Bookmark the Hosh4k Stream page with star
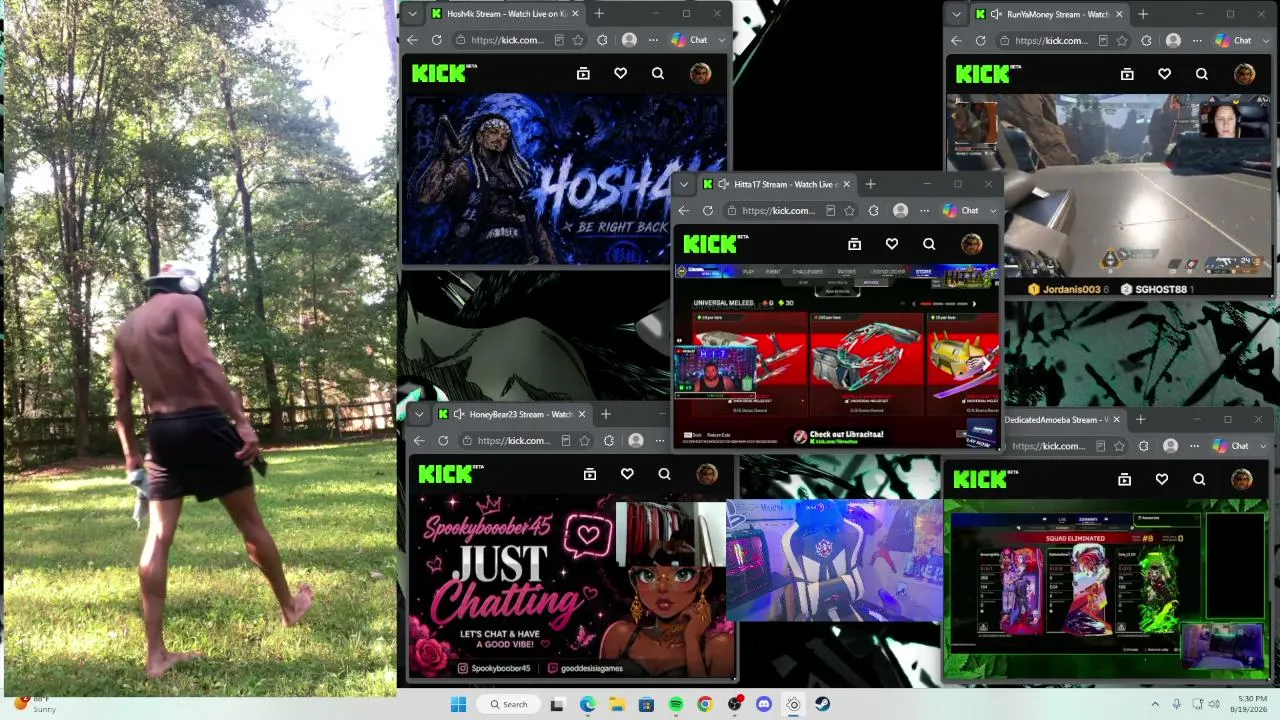Screen dimensions: 1280x720 point(578,40)
